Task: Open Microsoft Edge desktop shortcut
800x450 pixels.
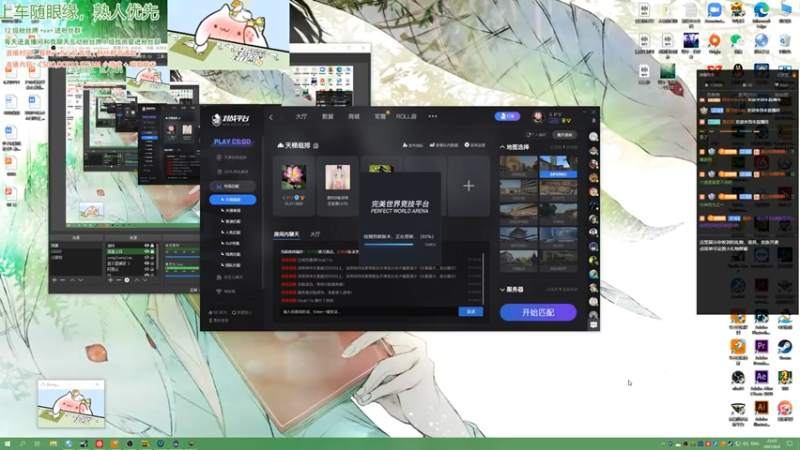Action: coord(761,13)
